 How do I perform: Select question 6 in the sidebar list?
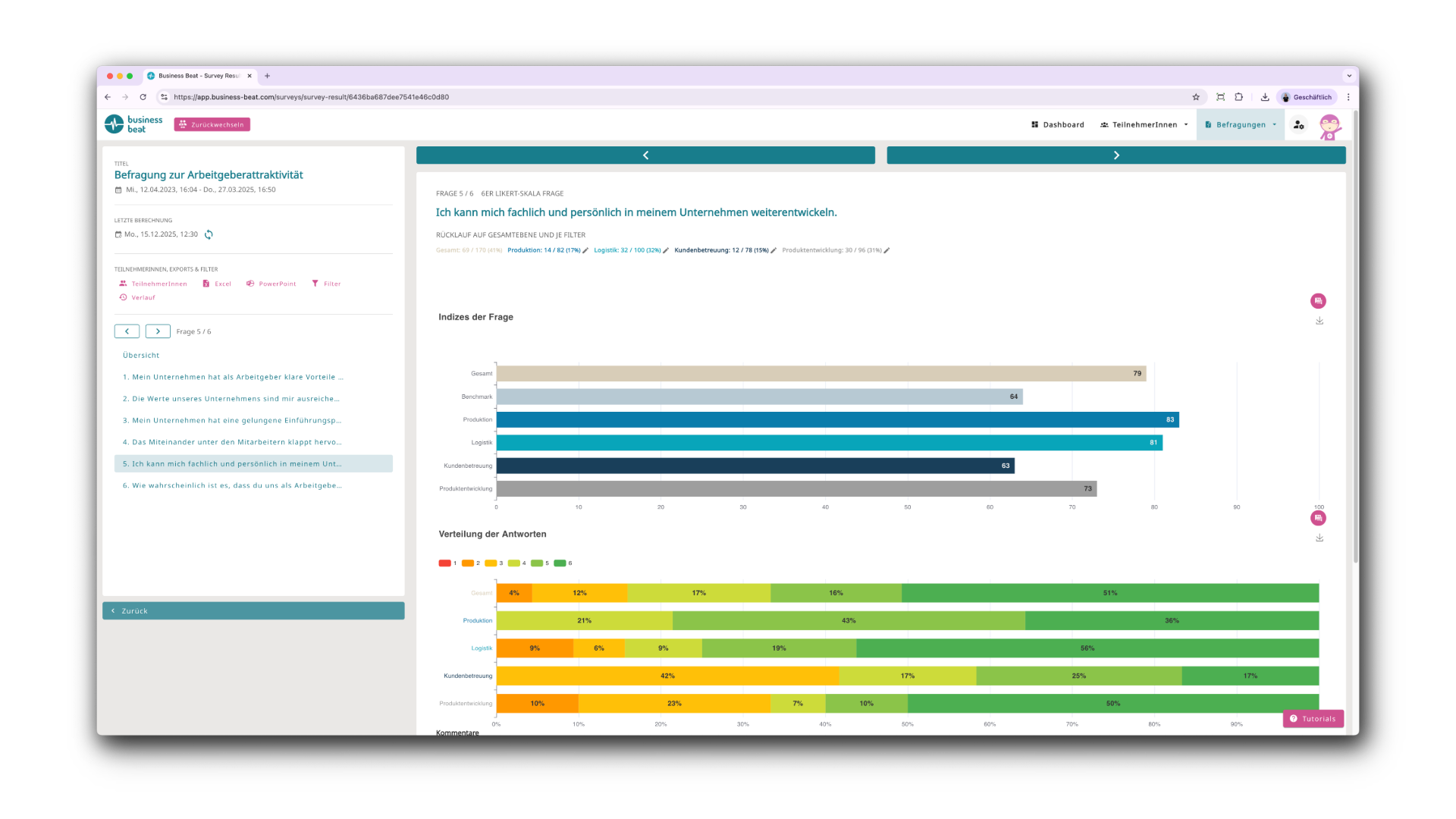tap(232, 485)
